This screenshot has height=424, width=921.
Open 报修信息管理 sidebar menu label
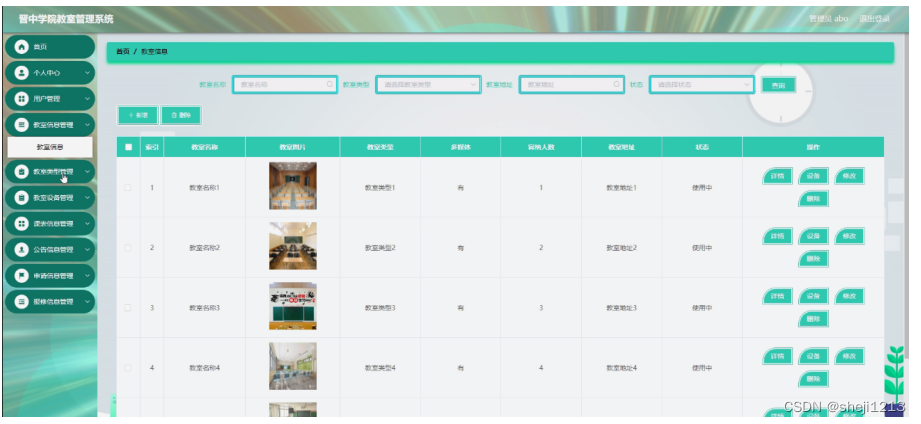point(53,301)
